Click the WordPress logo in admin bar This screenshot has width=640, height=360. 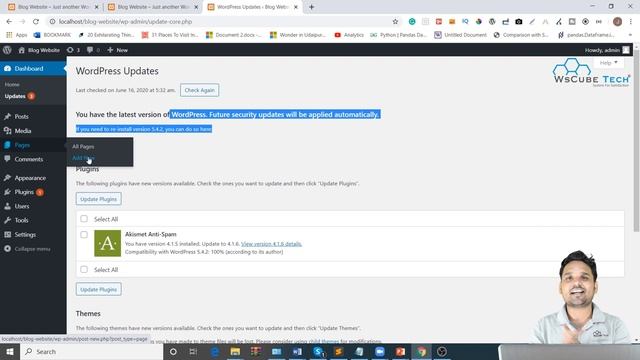(x=7, y=50)
